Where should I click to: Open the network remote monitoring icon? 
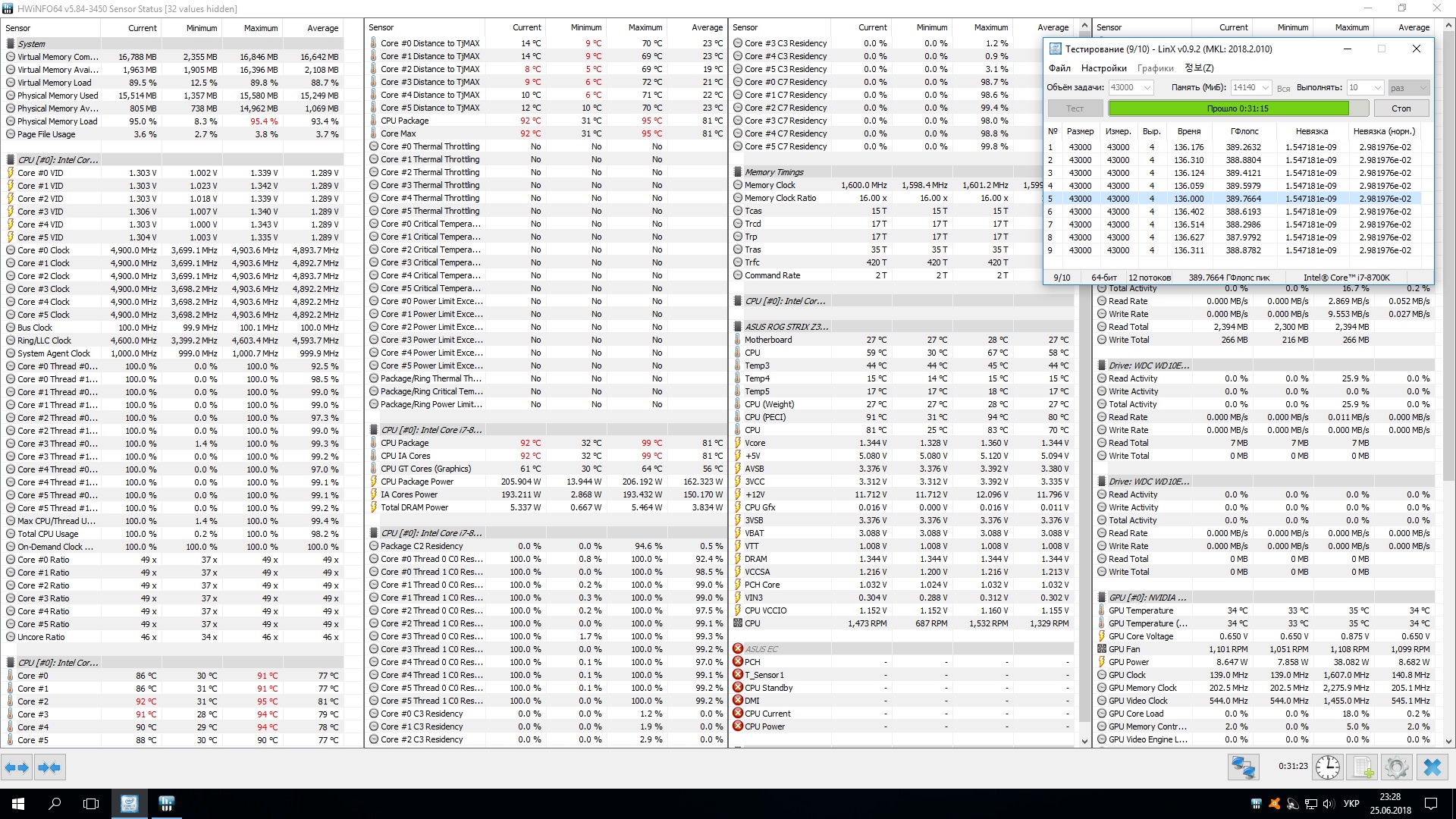tap(1244, 767)
